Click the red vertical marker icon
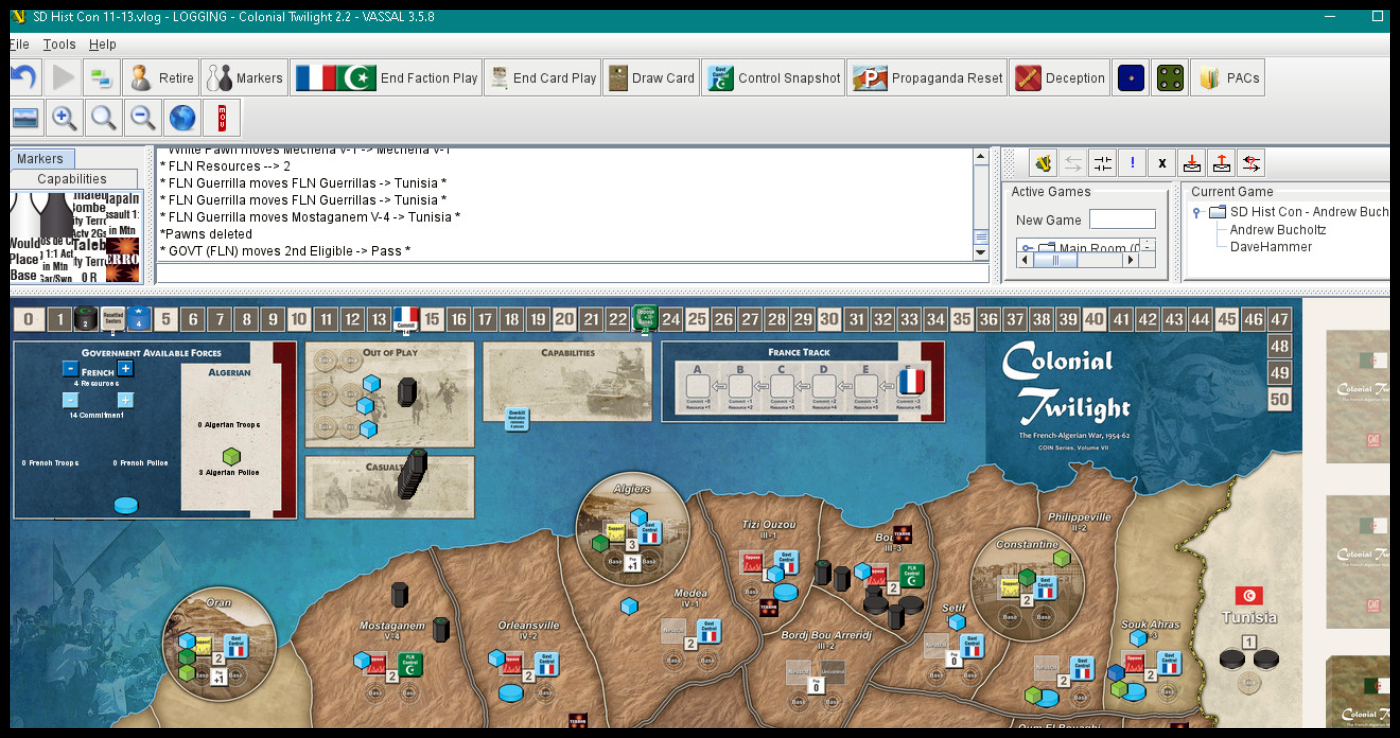Image resolution: width=1400 pixels, height=738 pixels. click(x=221, y=118)
